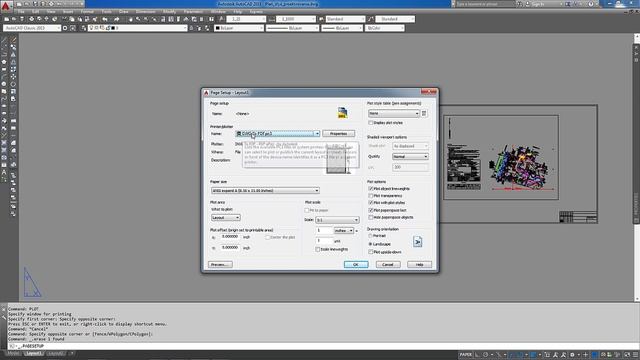Open the color control ByLayer swatch dropdown
The width and height of the screenshot is (640, 360).
click(239, 28)
